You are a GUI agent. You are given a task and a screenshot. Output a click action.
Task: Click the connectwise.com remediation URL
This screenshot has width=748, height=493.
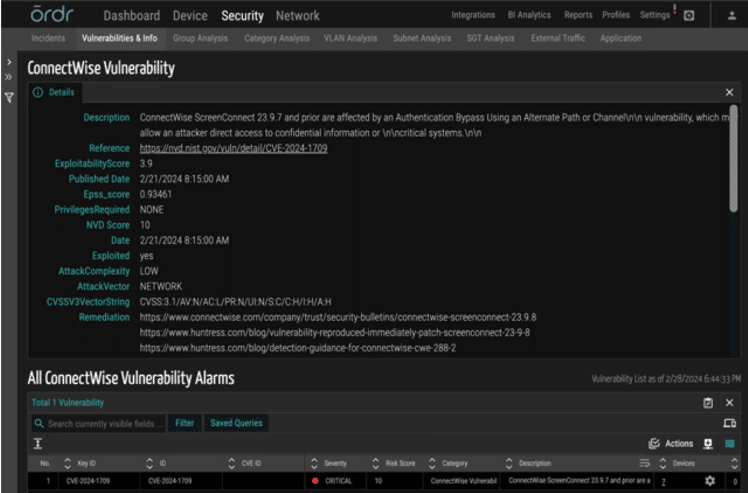click(338, 317)
